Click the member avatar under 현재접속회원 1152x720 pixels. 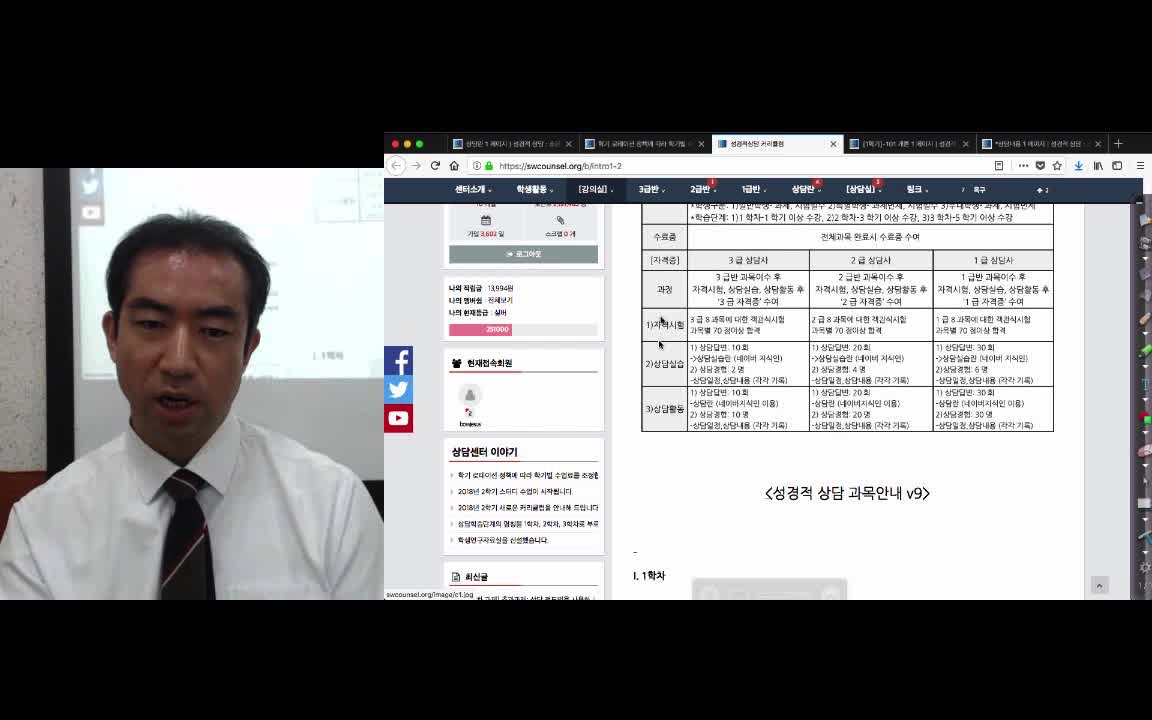[x=470, y=396]
